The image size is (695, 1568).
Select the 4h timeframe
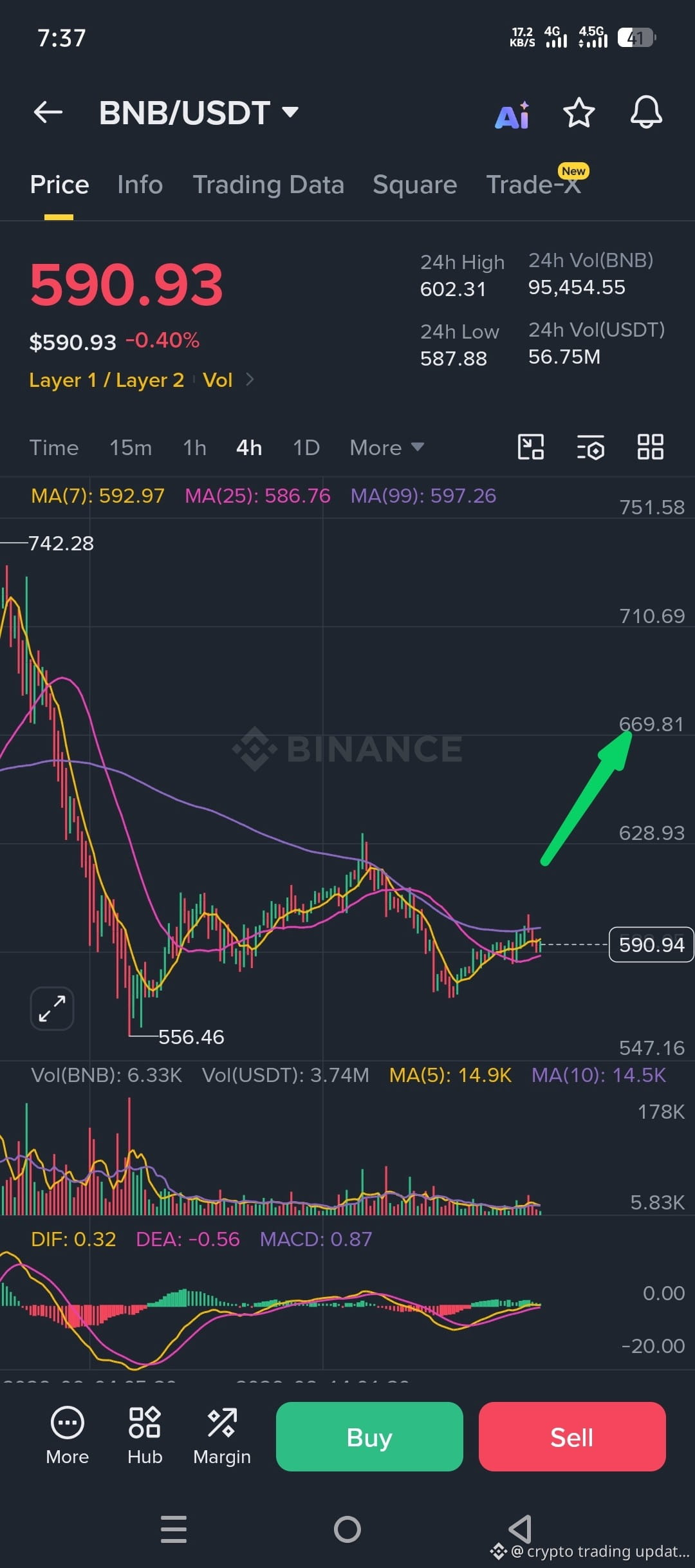pos(249,447)
